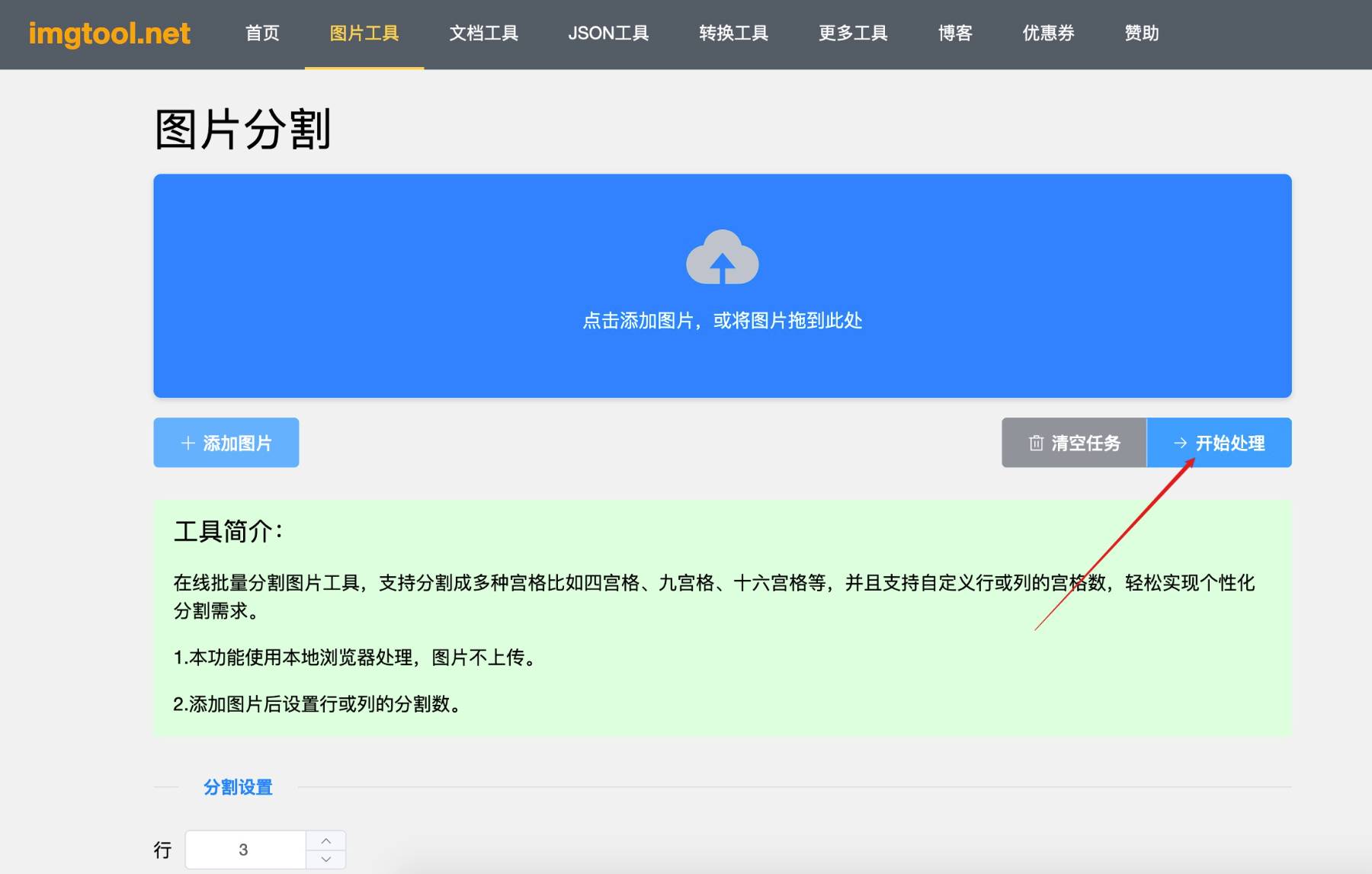The height and width of the screenshot is (874, 1372).
Task: Open the 更多工具 menu
Action: point(853,34)
